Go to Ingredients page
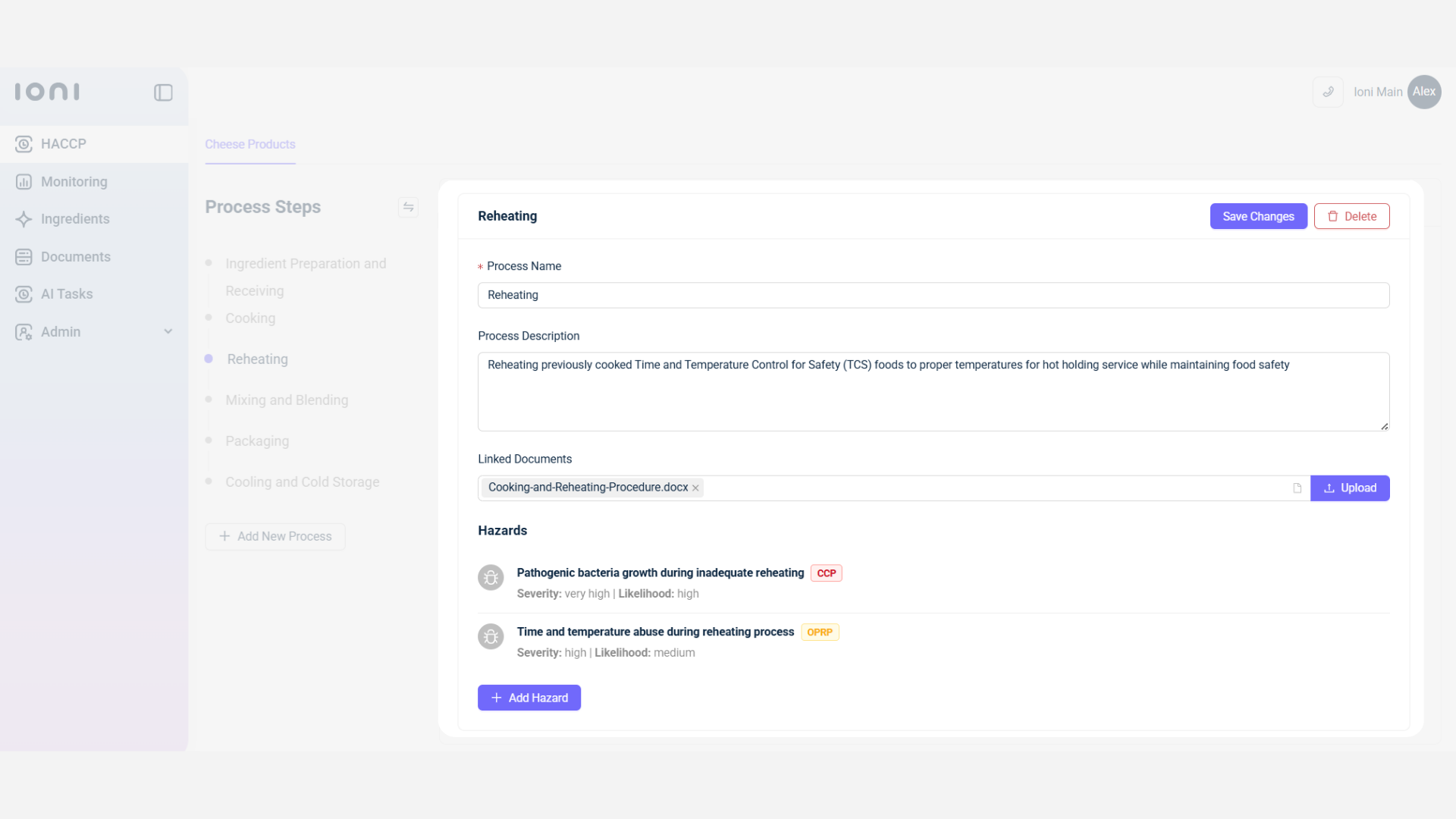The image size is (1456, 819). coord(74,219)
